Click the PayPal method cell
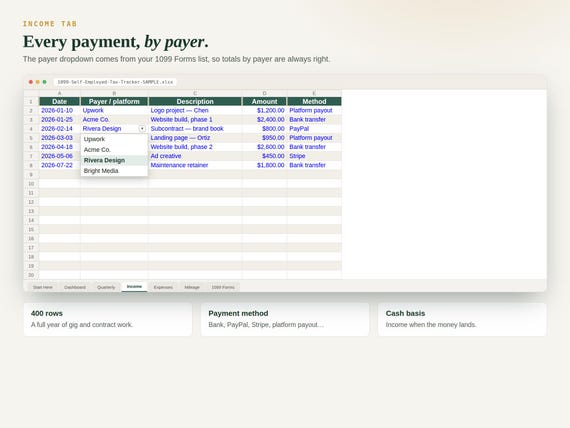Screen dimensions: 570x428 (x=314, y=128)
